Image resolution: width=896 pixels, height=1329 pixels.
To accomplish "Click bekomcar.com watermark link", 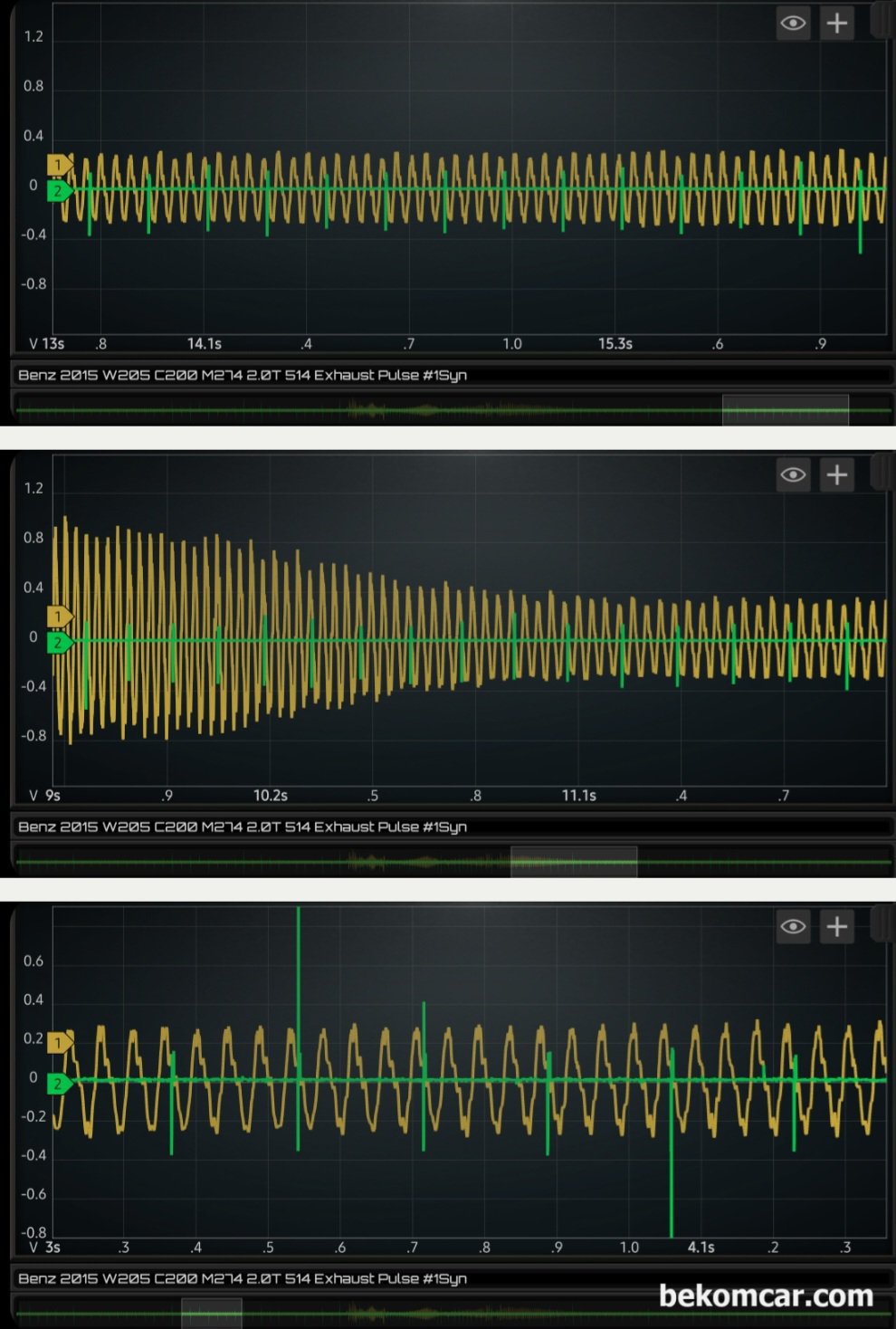I will point(766,1296).
